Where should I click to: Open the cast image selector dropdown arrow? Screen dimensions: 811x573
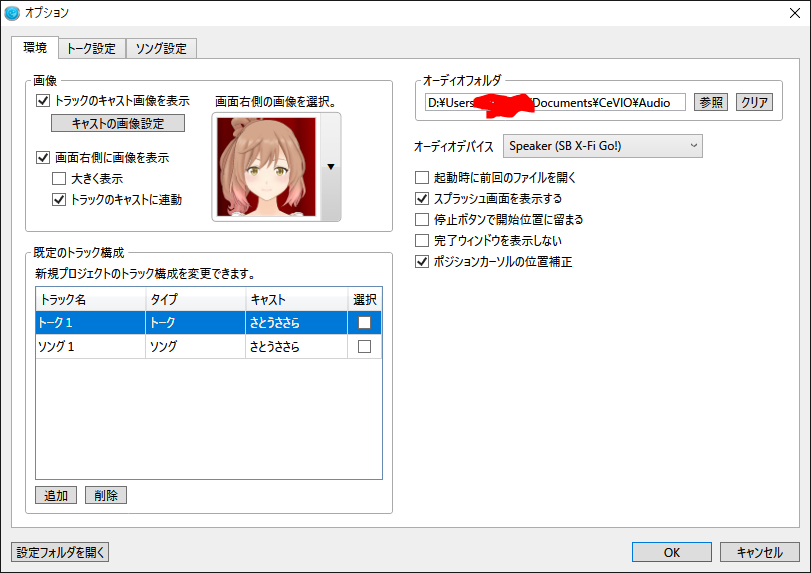click(331, 167)
